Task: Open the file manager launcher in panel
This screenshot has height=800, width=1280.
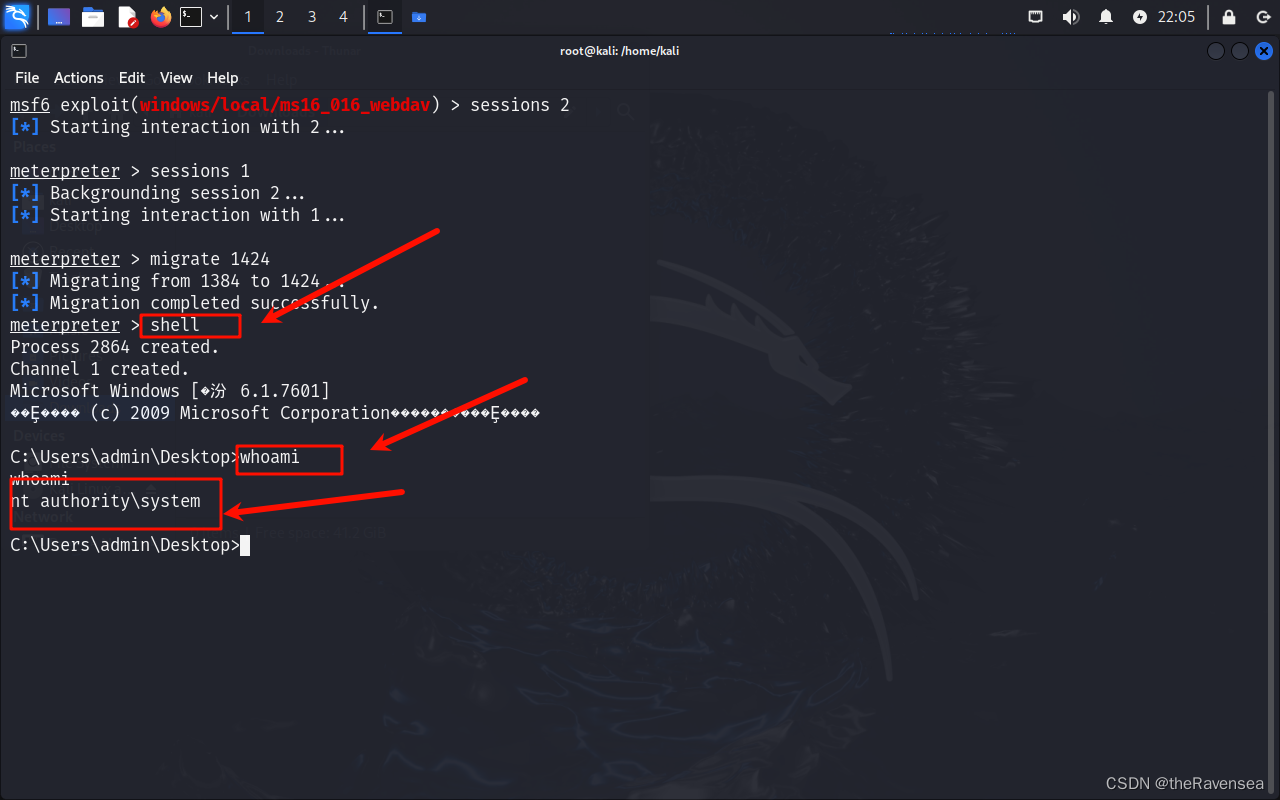Action: 93,17
